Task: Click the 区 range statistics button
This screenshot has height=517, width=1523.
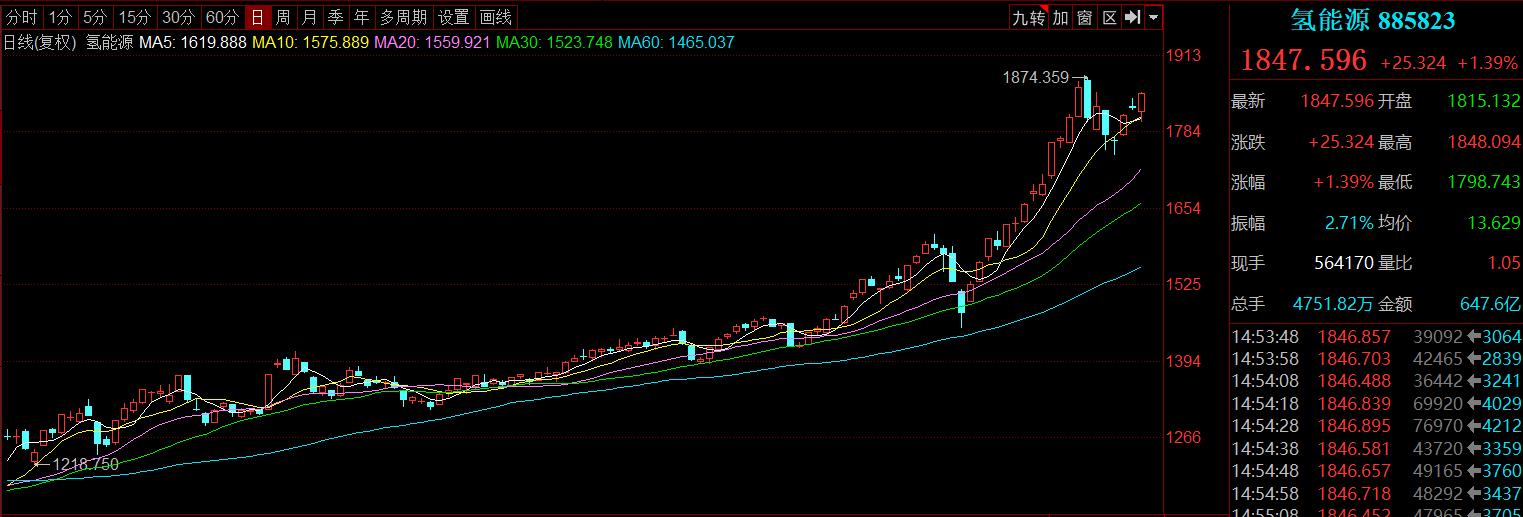Action: [1109, 17]
